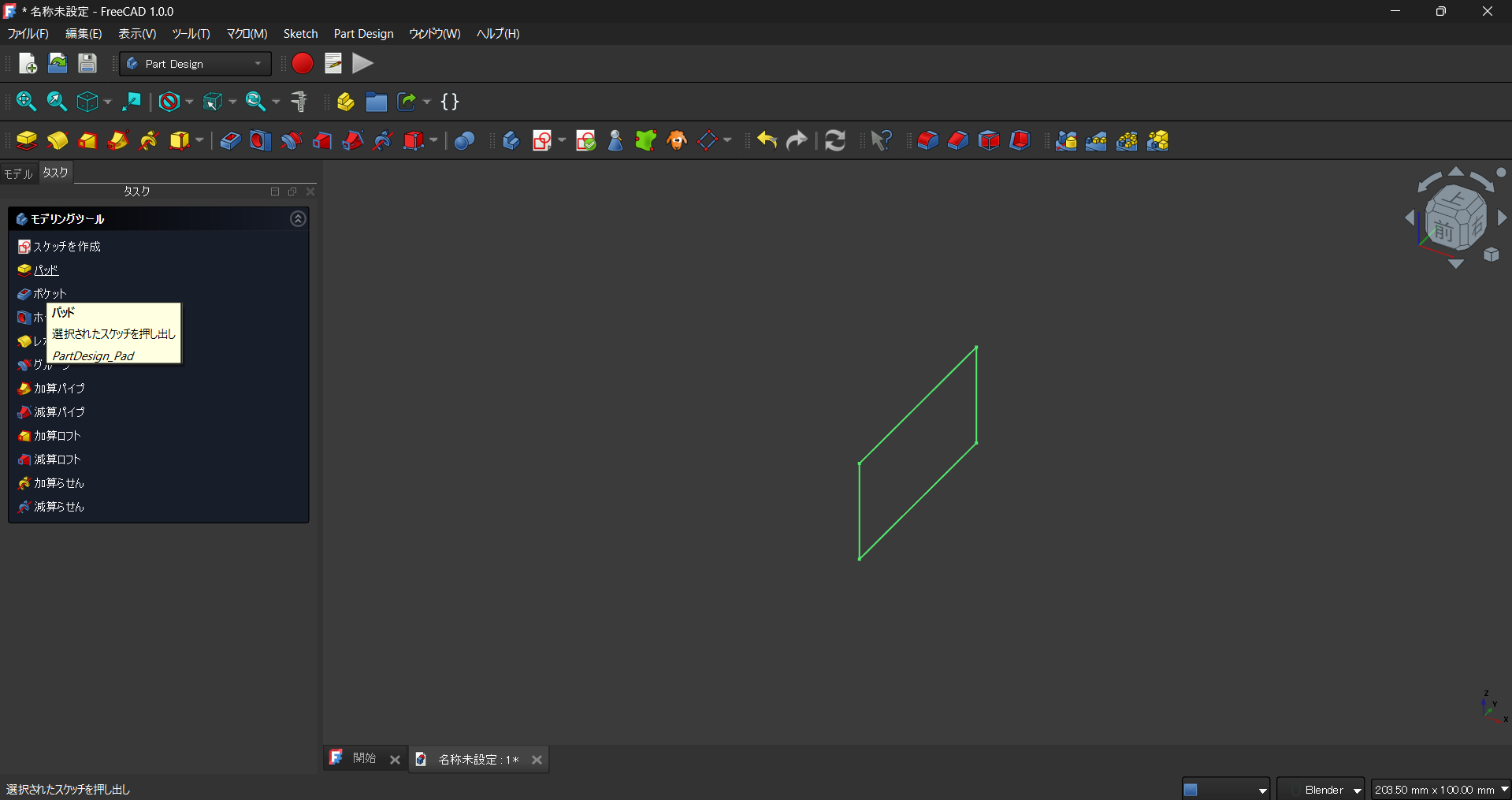Switch to the モデル tab
This screenshot has height=800, width=1512.
click(x=18, y=173)
